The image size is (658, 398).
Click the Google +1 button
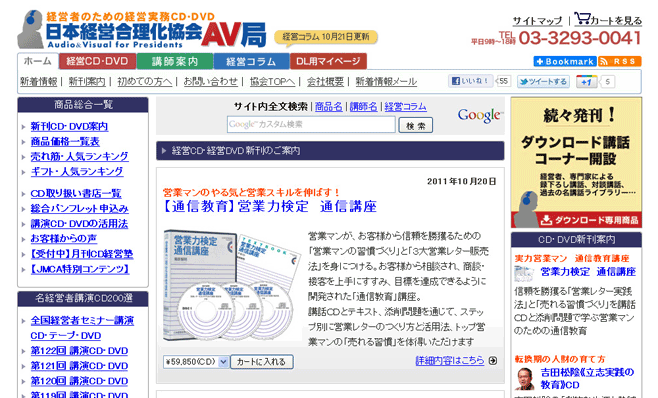pyautogui.click(x=586, y=82)
